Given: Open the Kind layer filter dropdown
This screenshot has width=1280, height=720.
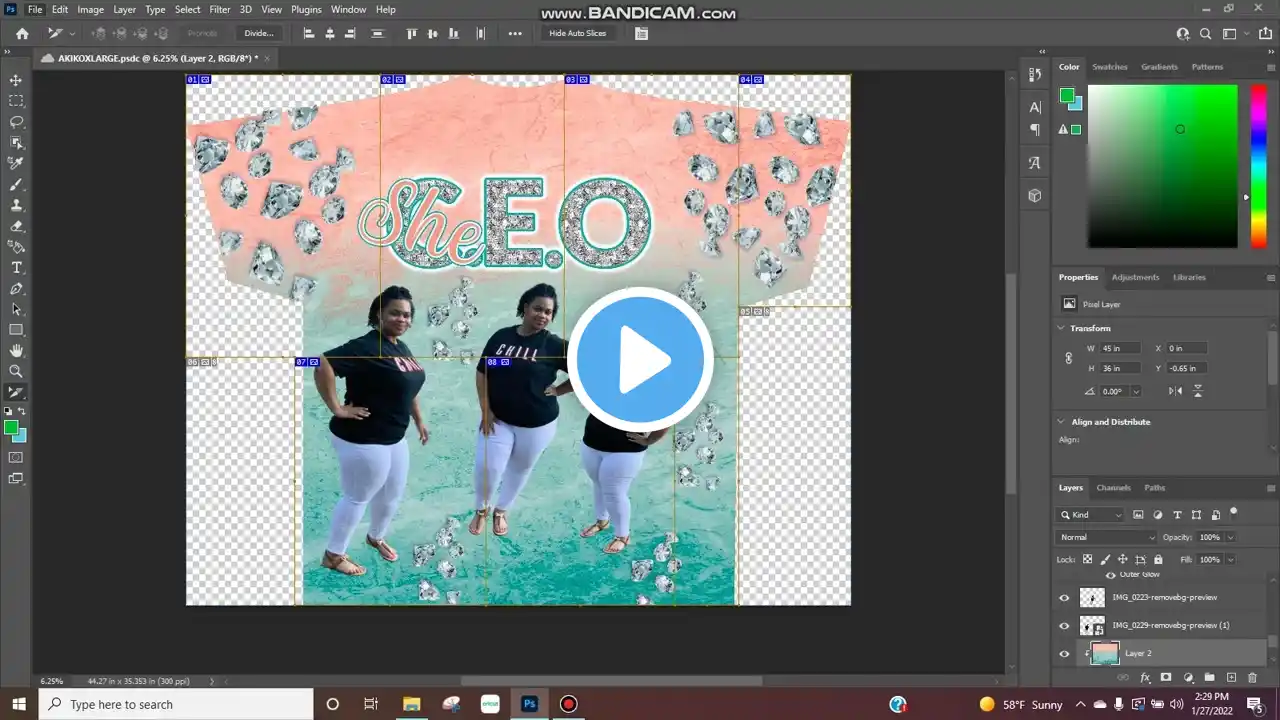Looking at the screenshot, I should click(1091, 515).
